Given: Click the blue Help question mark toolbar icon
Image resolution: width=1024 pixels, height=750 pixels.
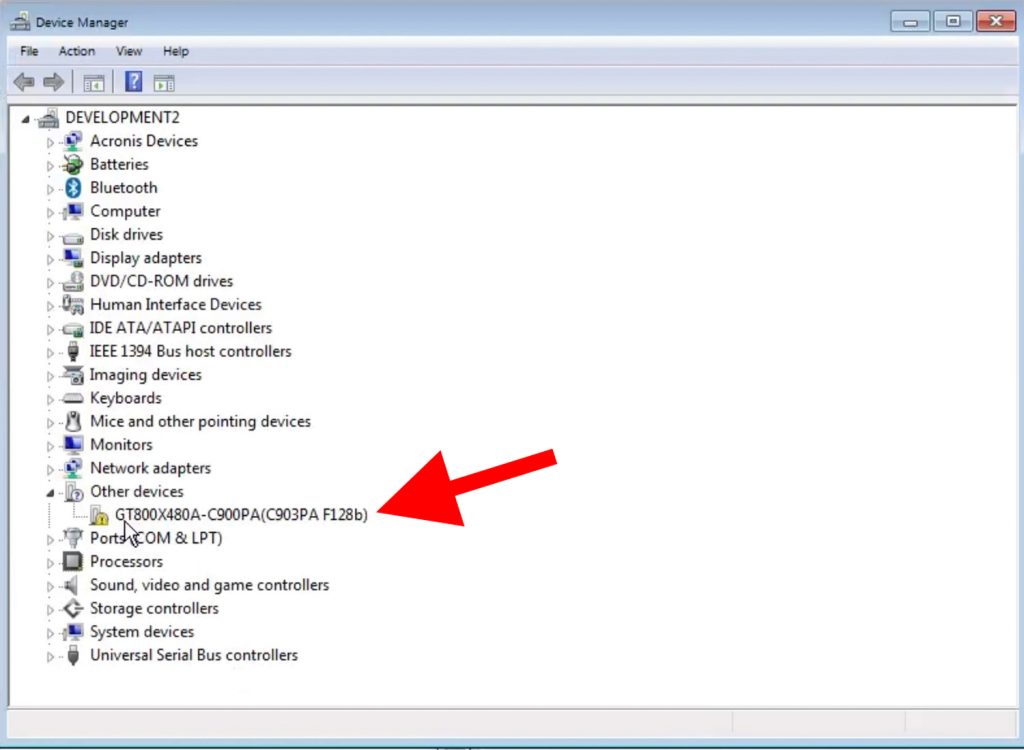Looking at the screenshot, I should pos(133,82).
